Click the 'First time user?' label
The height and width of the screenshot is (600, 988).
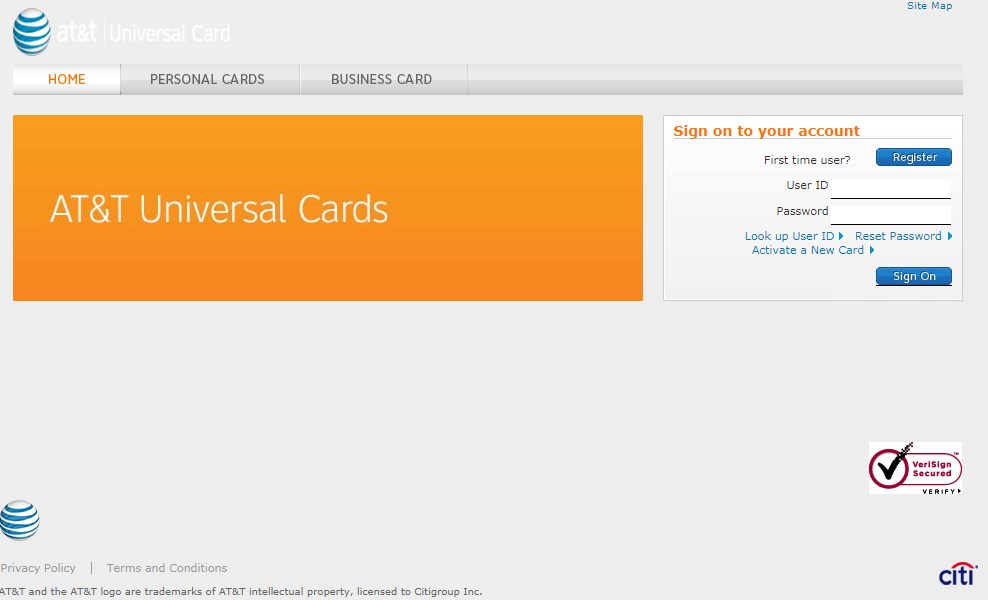pyautogui.click(x=807, y=160)
